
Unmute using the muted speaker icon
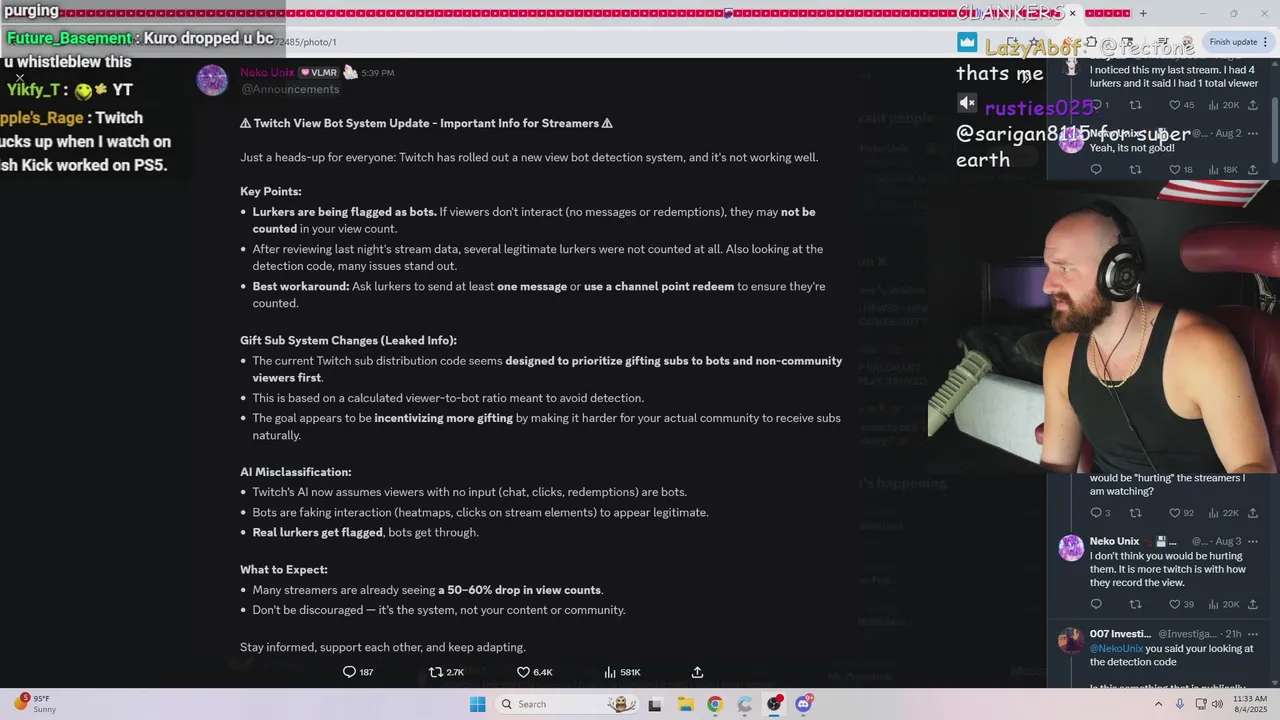pyautogui.click(x=967, y=103)
